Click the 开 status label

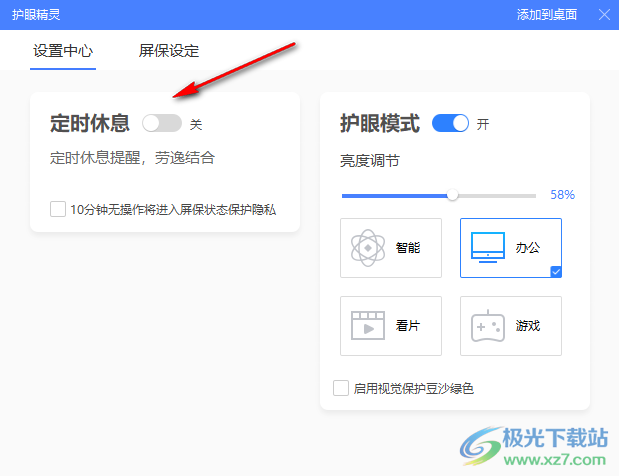483,124
